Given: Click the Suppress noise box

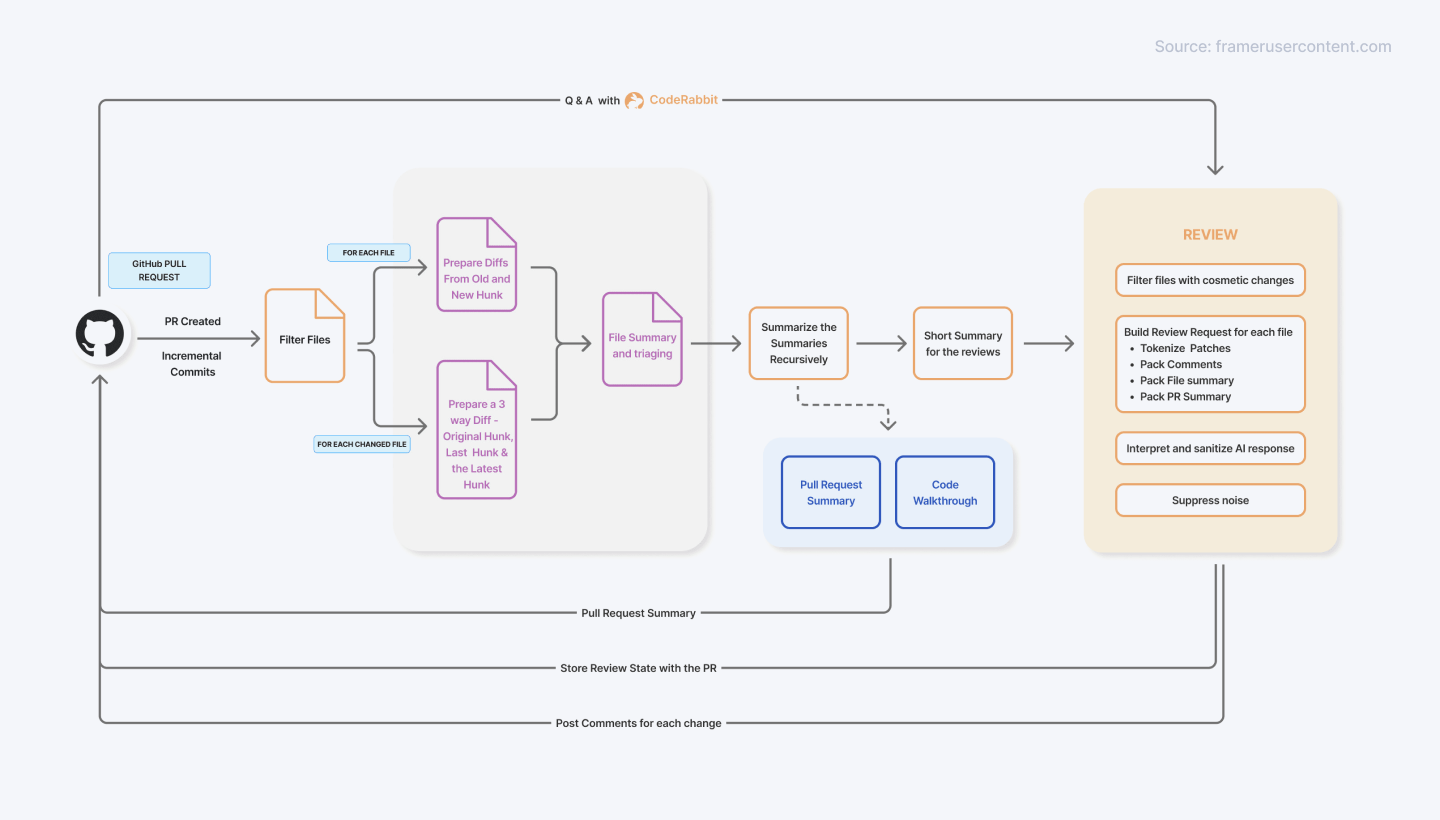Looking at the screenshot, I should coord(1210,500).
